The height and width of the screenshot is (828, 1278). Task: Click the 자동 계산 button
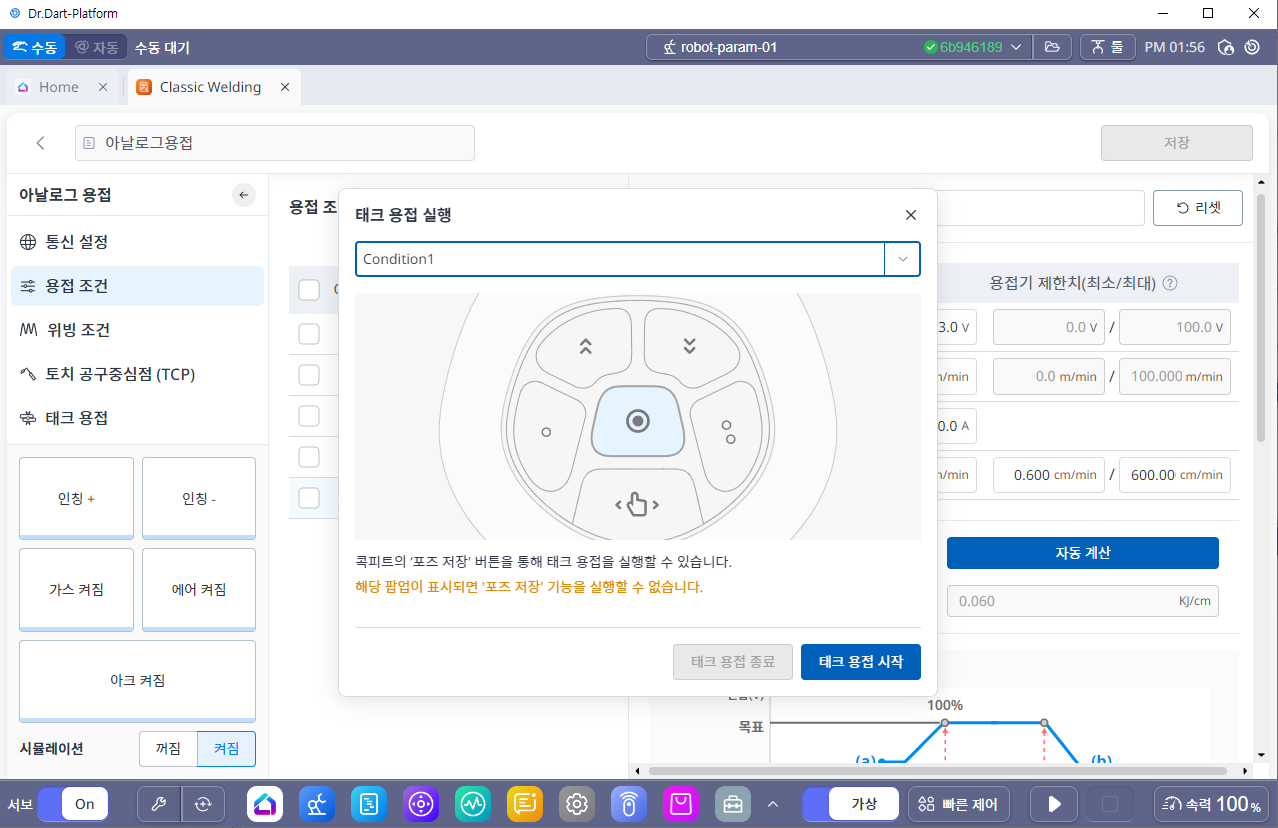(1082, 553)
